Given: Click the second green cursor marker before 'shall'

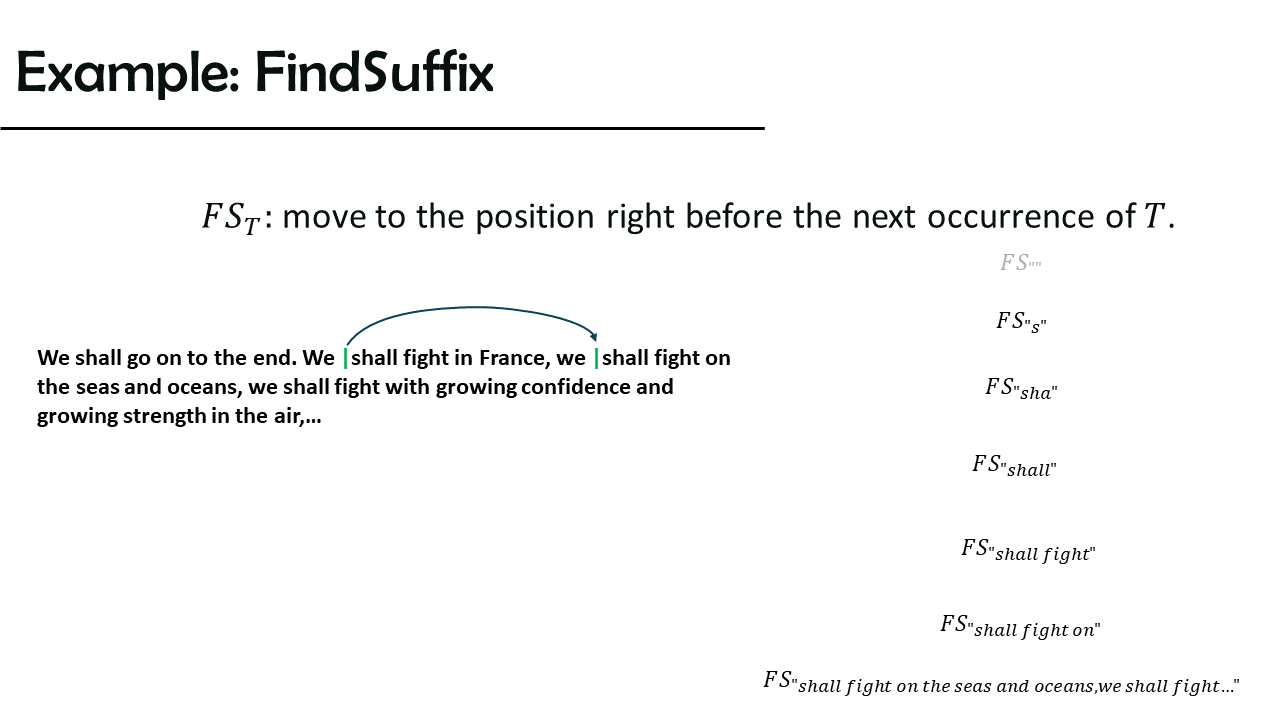Looking at the screenshot, I should click(x=597, y=358).
